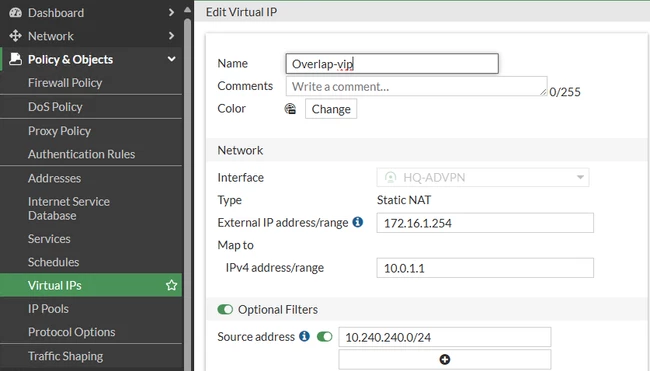
Task: Click the External IP field 172.16.1.254
Action: (485, 223)
